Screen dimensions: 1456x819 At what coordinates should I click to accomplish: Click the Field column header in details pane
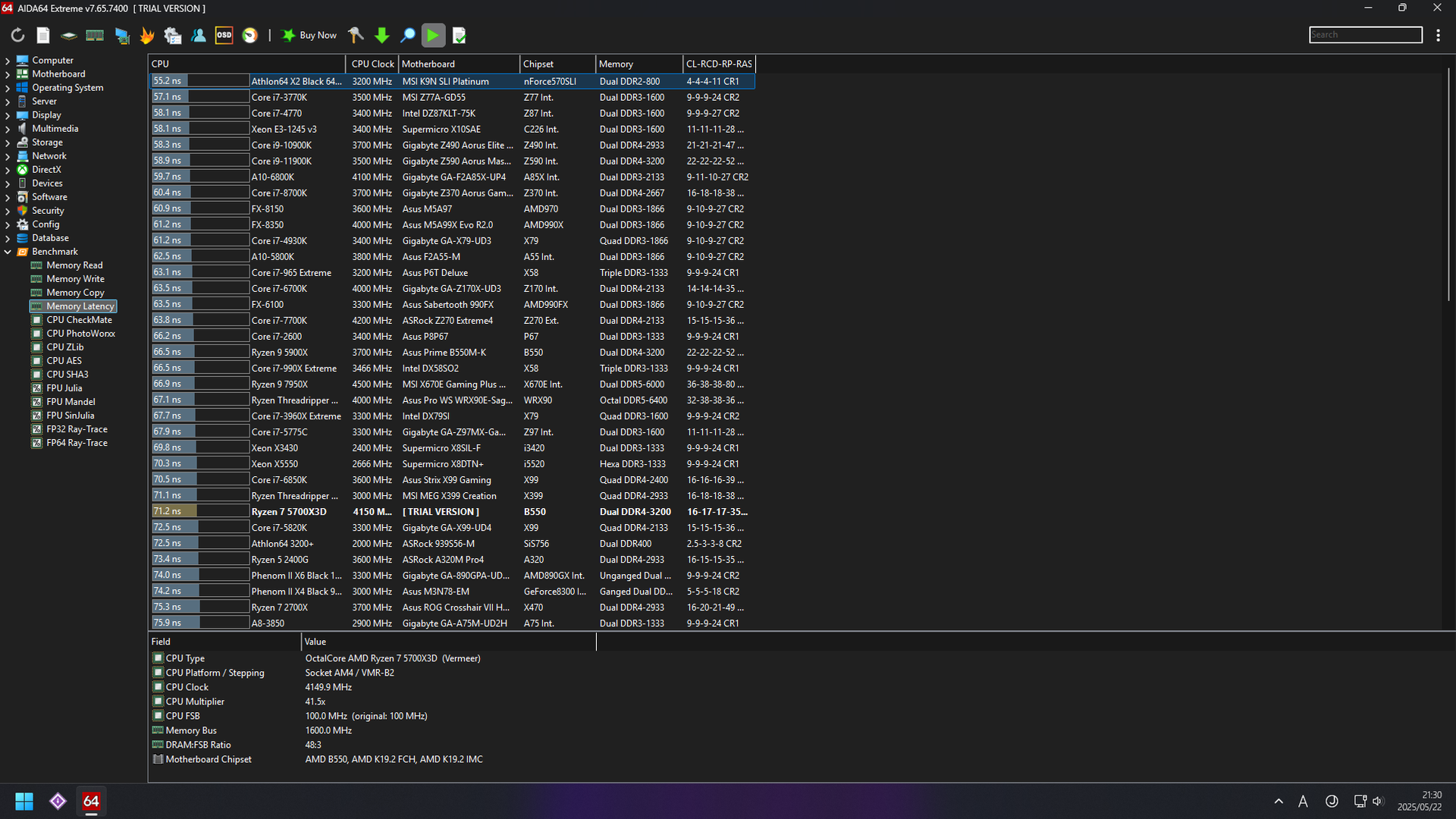pos(224,642)
